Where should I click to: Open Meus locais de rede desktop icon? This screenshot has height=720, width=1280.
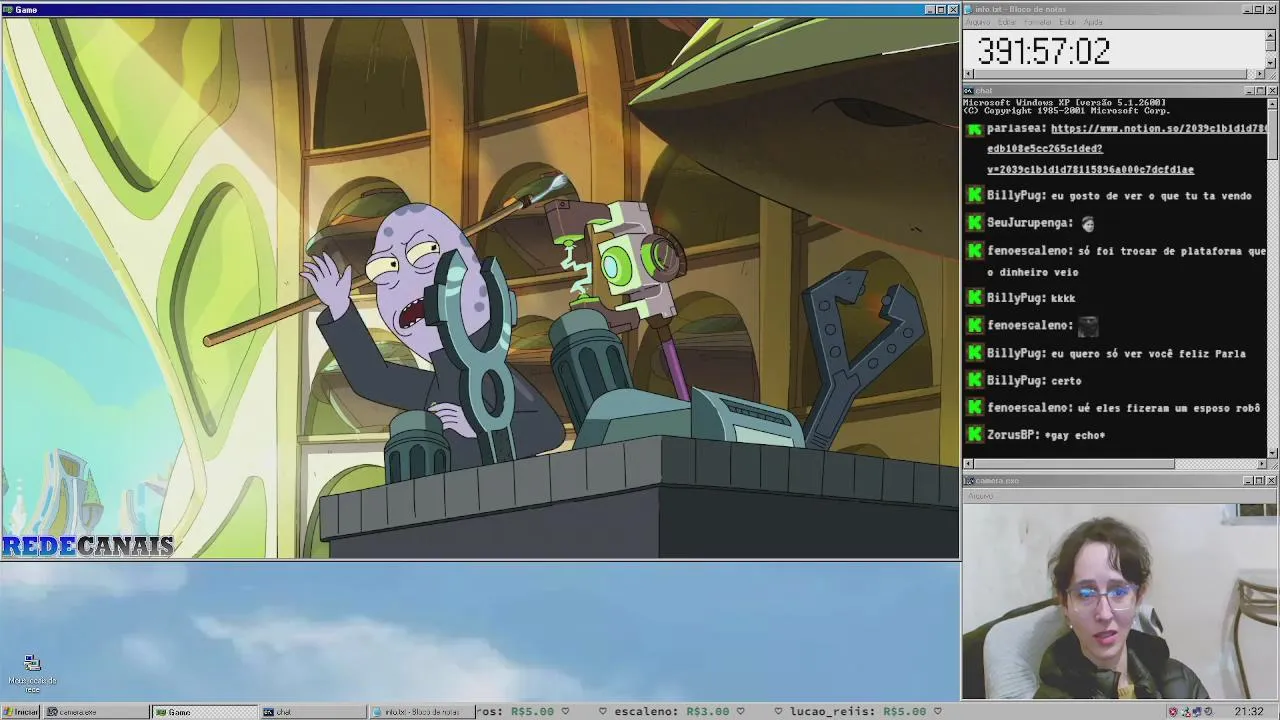(32, 675)
